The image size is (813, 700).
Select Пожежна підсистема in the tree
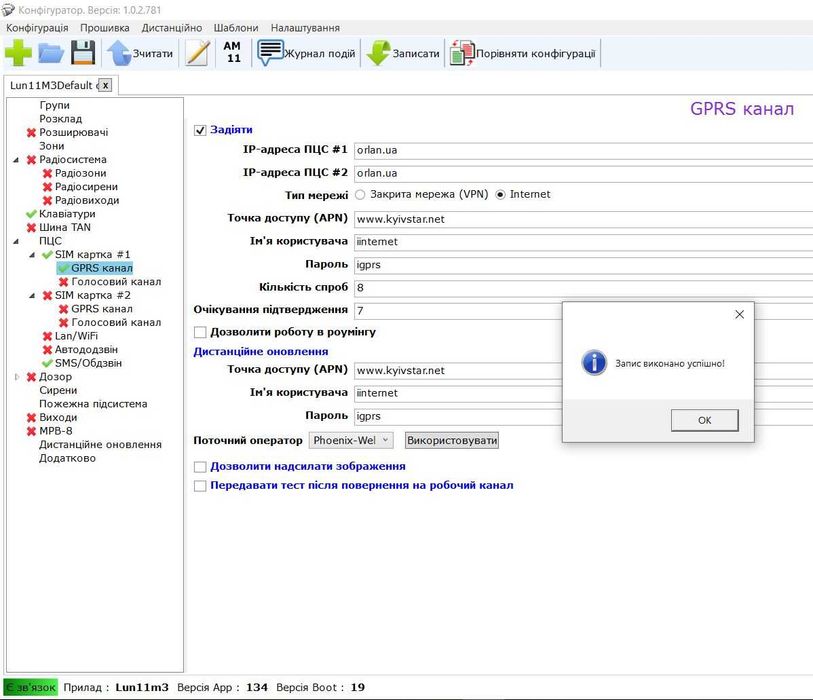93,404
